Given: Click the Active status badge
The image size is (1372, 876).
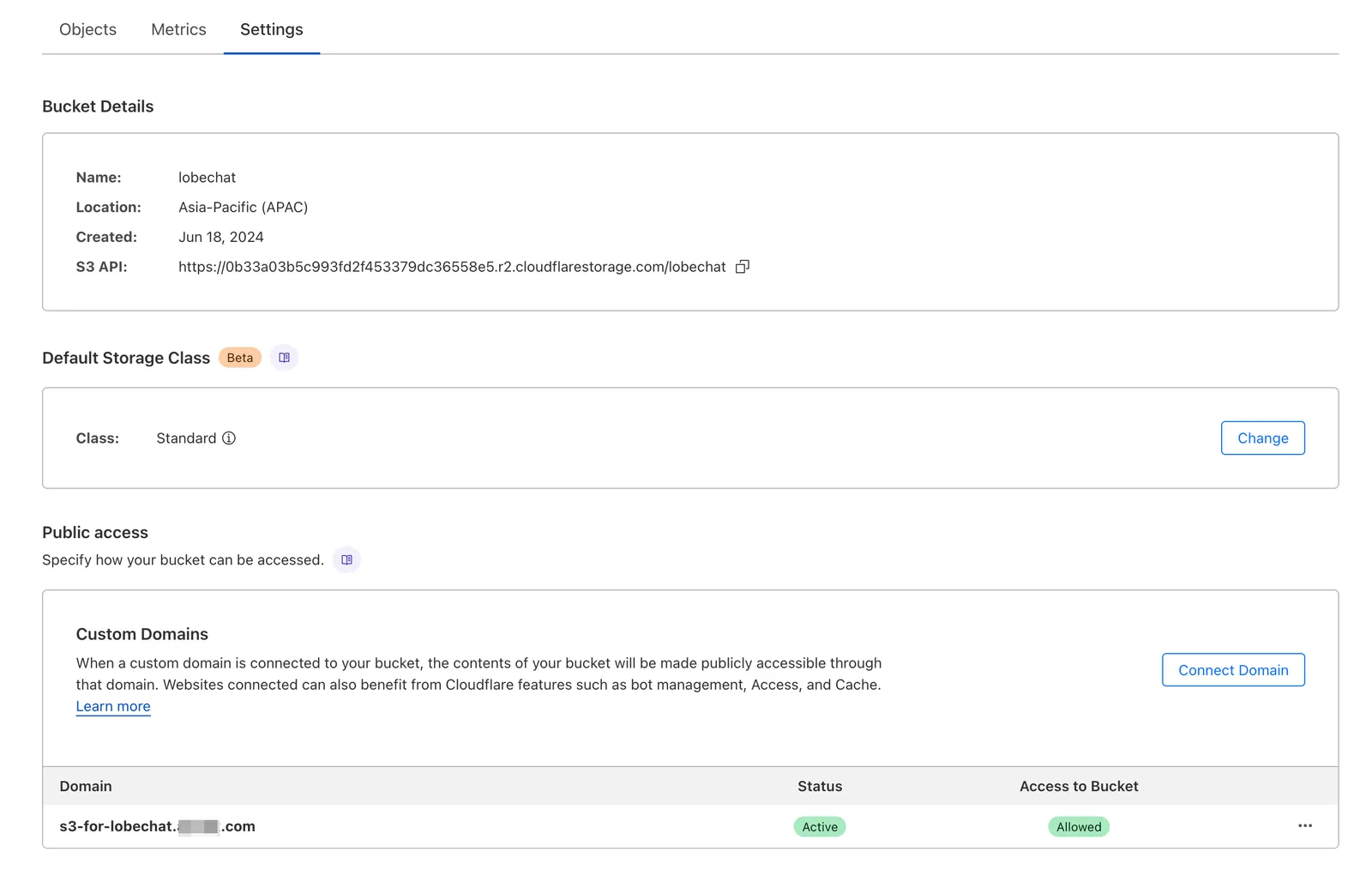Looking at the screenshot, I should (820, 827).
